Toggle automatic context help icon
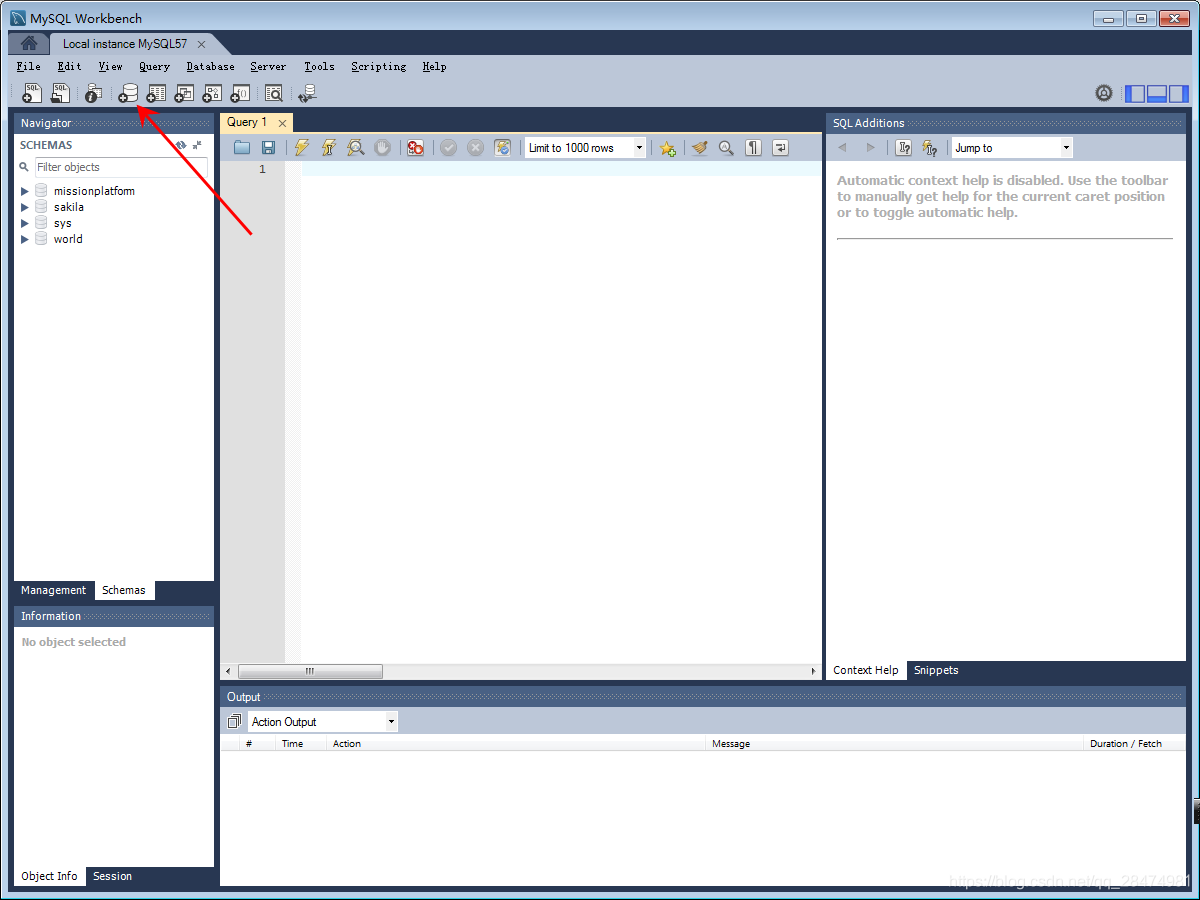The image size is (1200, 900). (930, 147)
